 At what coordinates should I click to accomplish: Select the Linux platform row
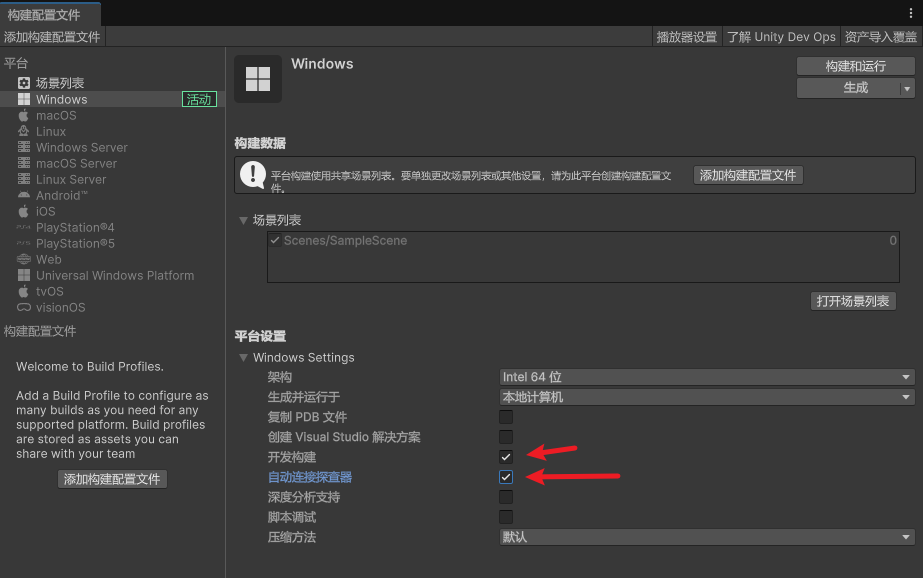[112, 131]
